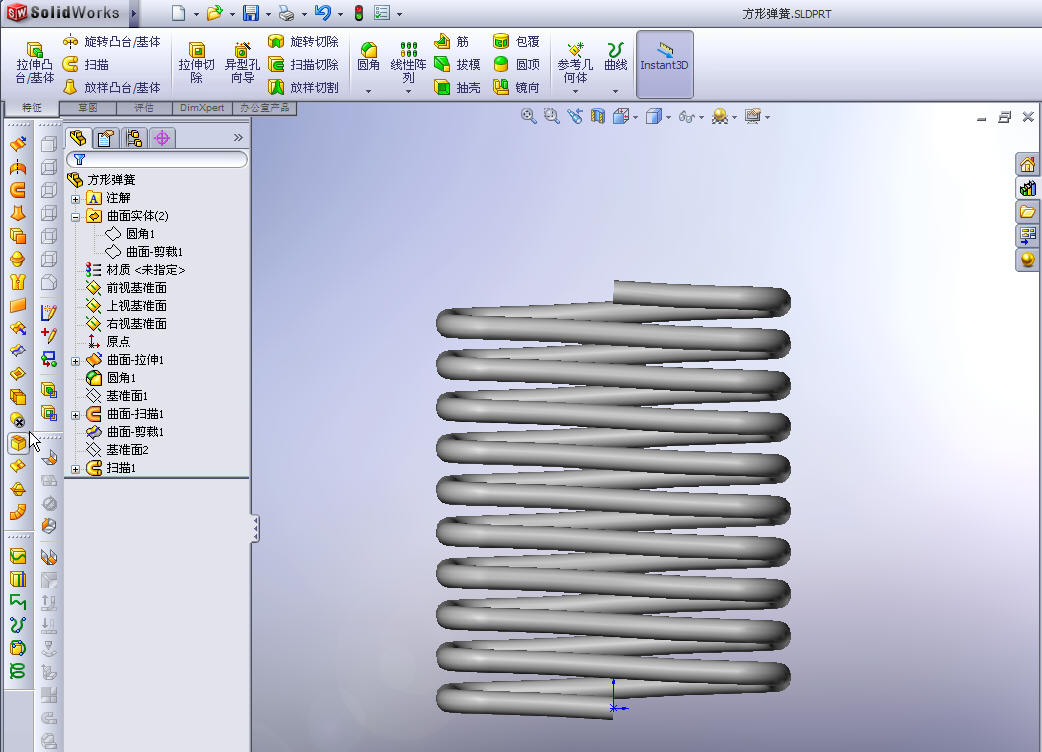The image size is (1042, 752).
Task: Select the Dome (圆顶) tool
Action: coord(516,64)
